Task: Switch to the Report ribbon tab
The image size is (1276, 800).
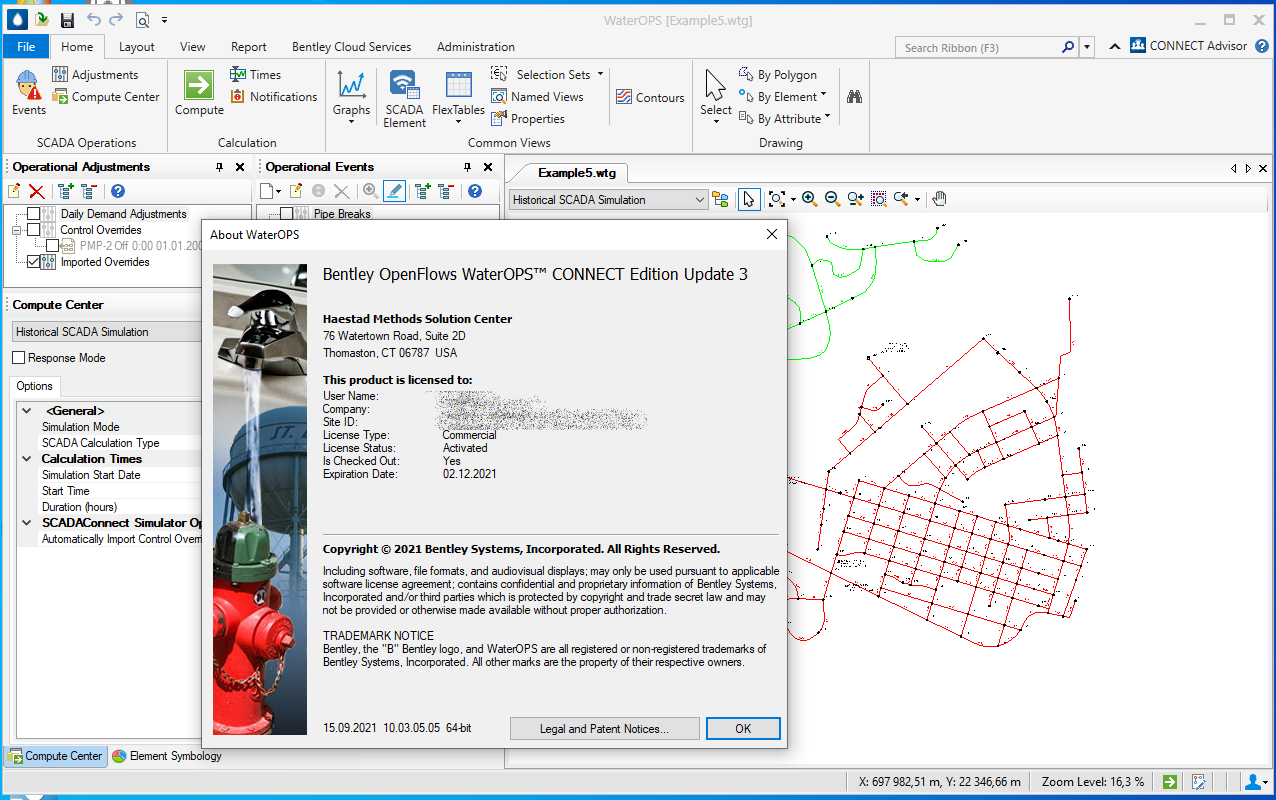Action: pos(249,46)
